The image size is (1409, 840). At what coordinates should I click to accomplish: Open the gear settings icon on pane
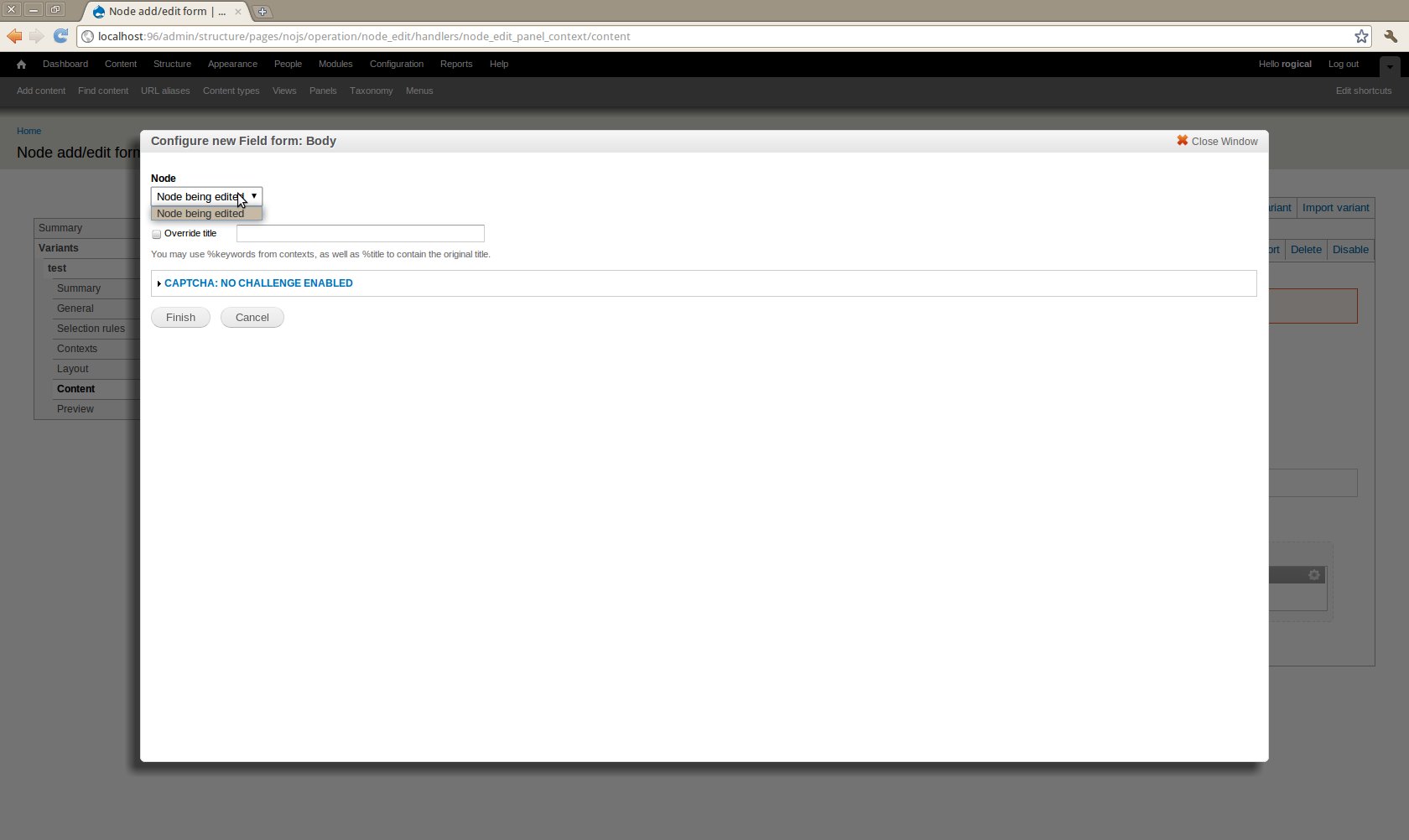click(1314, 575)
